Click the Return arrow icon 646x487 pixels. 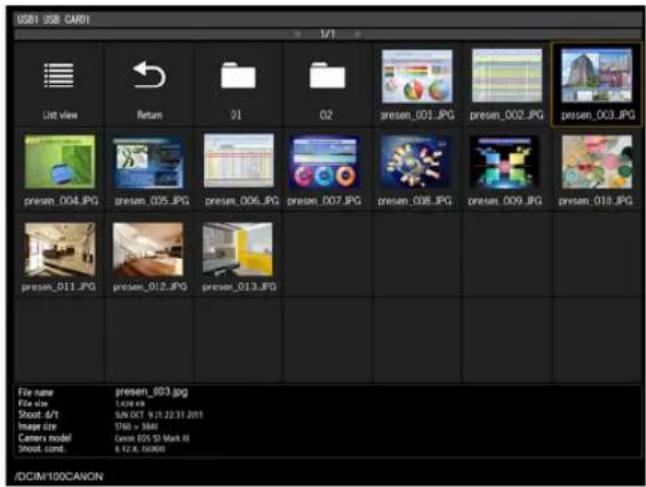coord(149,75)
